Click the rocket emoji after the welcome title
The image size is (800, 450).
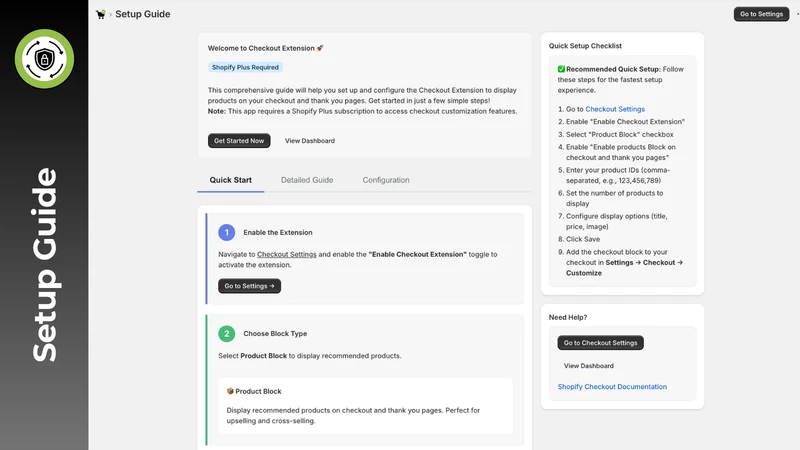320,48
